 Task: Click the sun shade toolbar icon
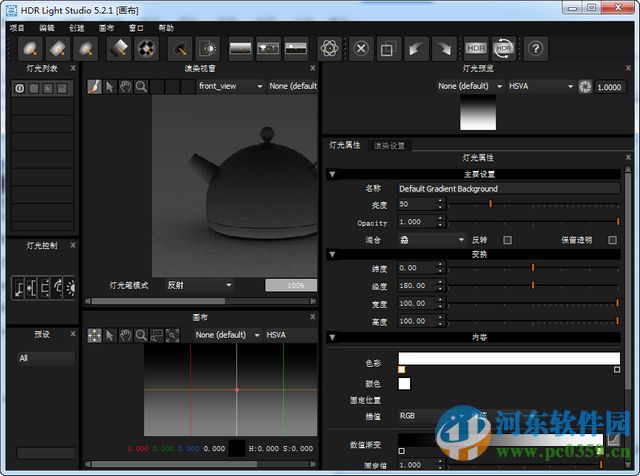[207, 49]
